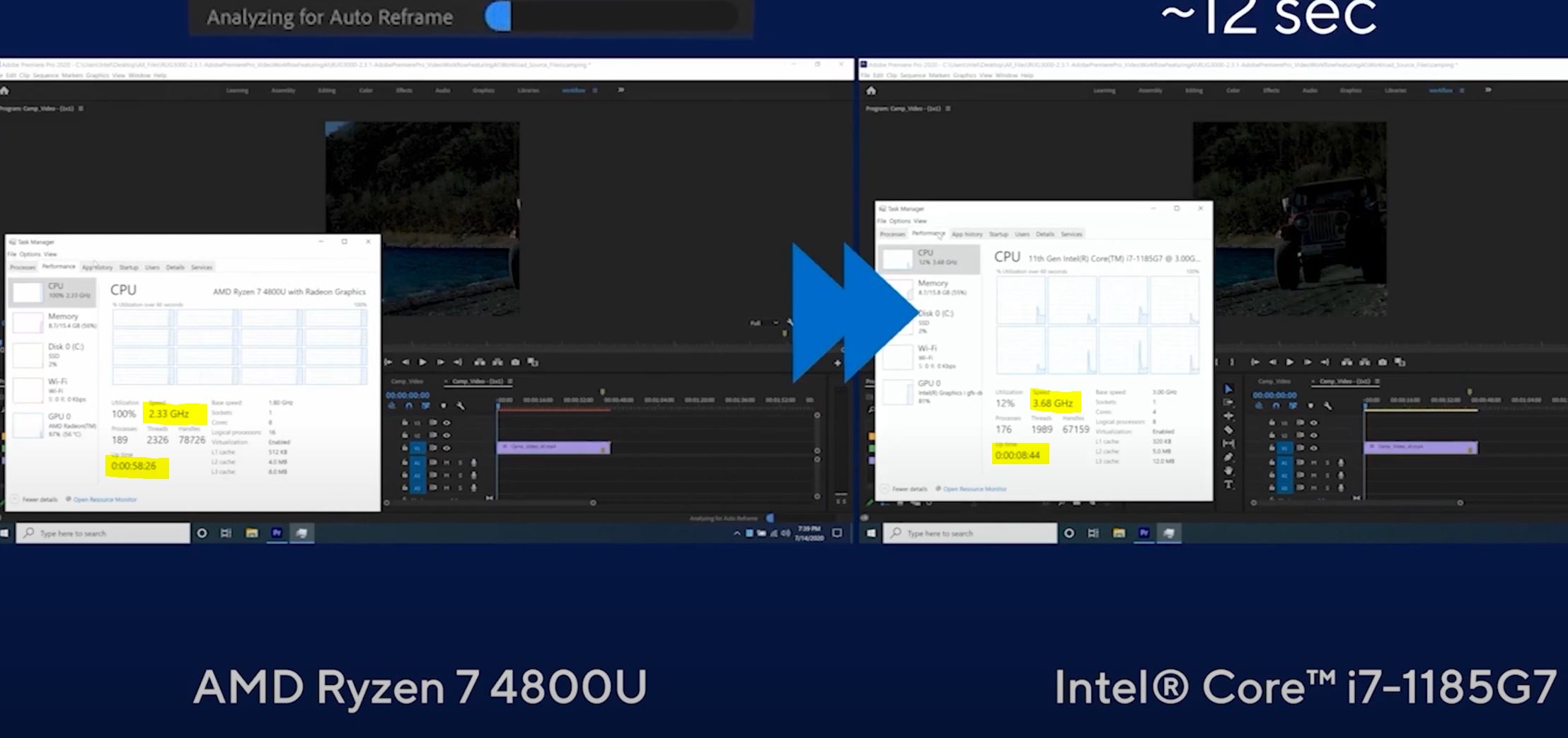Screen dimensions: 1568x738
Task: Switch to Processes tab in left Task Manager
Action: tap(23, 267)
